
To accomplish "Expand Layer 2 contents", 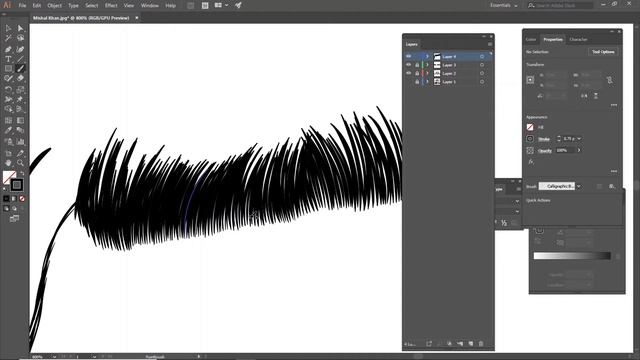I will 427,73.
